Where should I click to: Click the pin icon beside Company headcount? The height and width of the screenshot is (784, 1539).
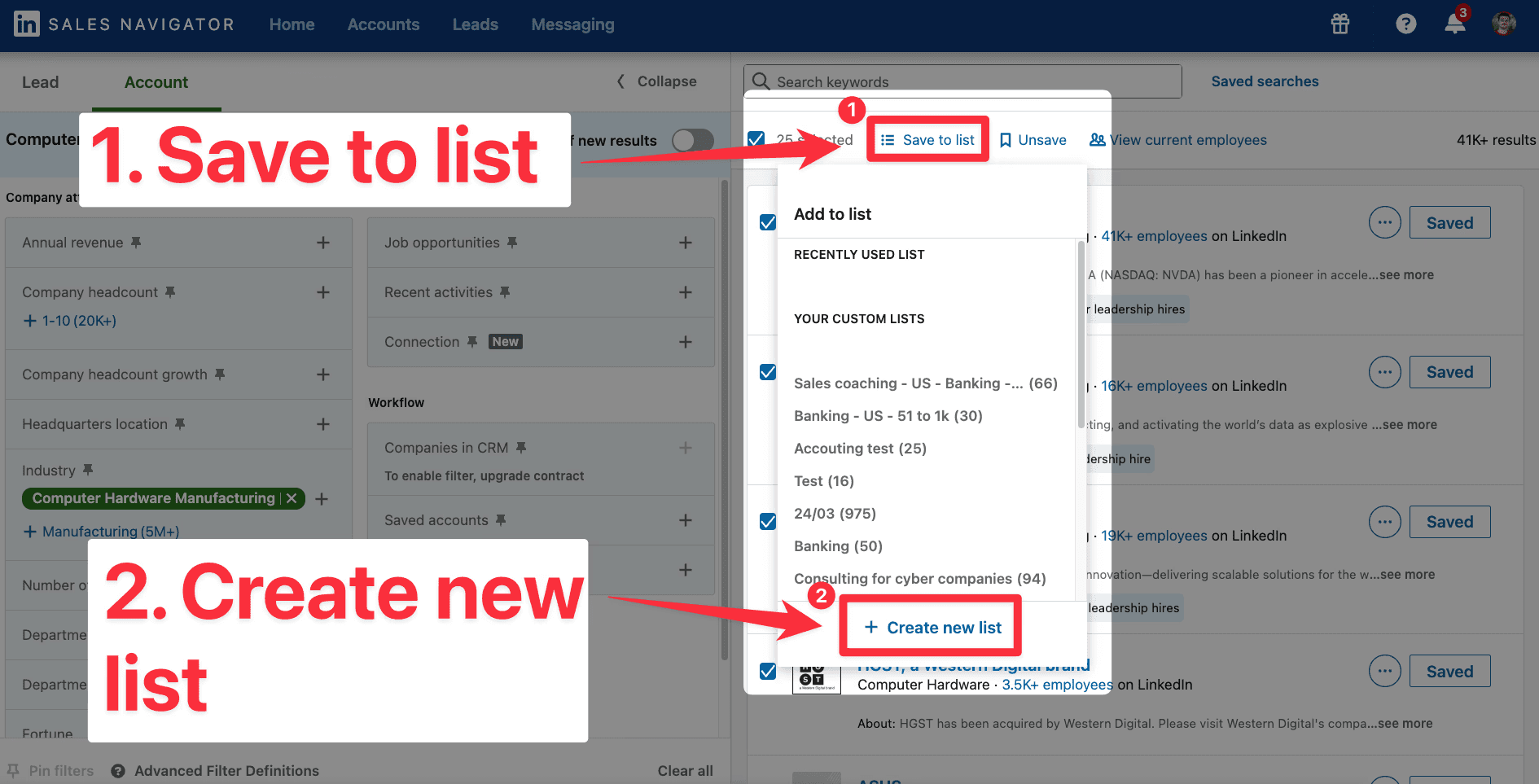coord(170,292)
